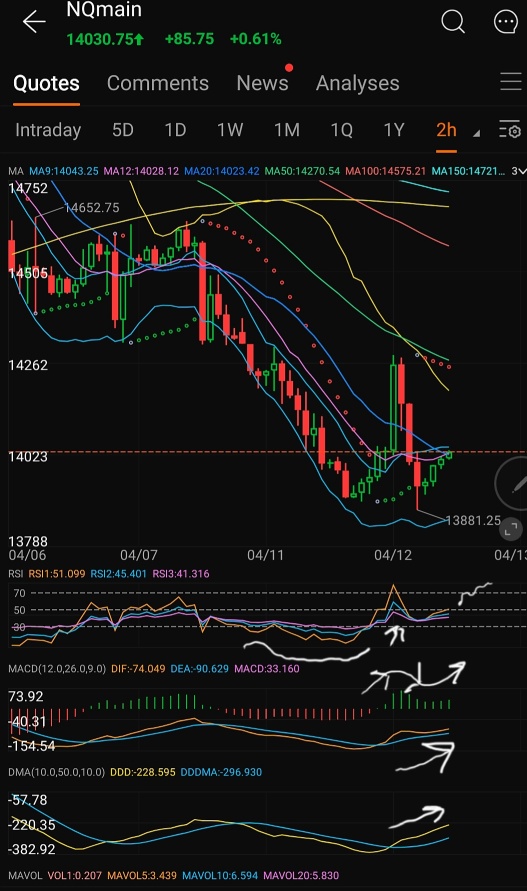This screenshot has height=891, width=527.
Task: Tap the MACD(12.0,26.0,9.0) indicator label
Action: click(x=57, y=669)
